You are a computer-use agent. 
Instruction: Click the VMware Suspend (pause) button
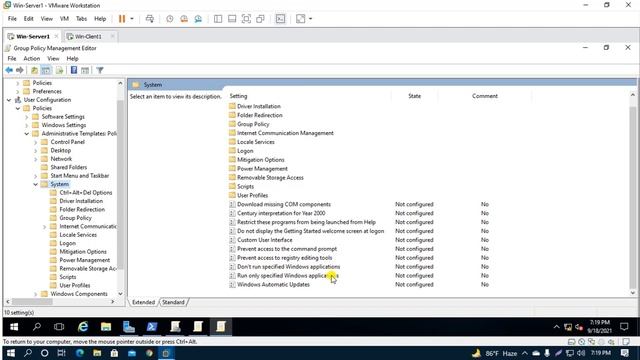(122, 19)
